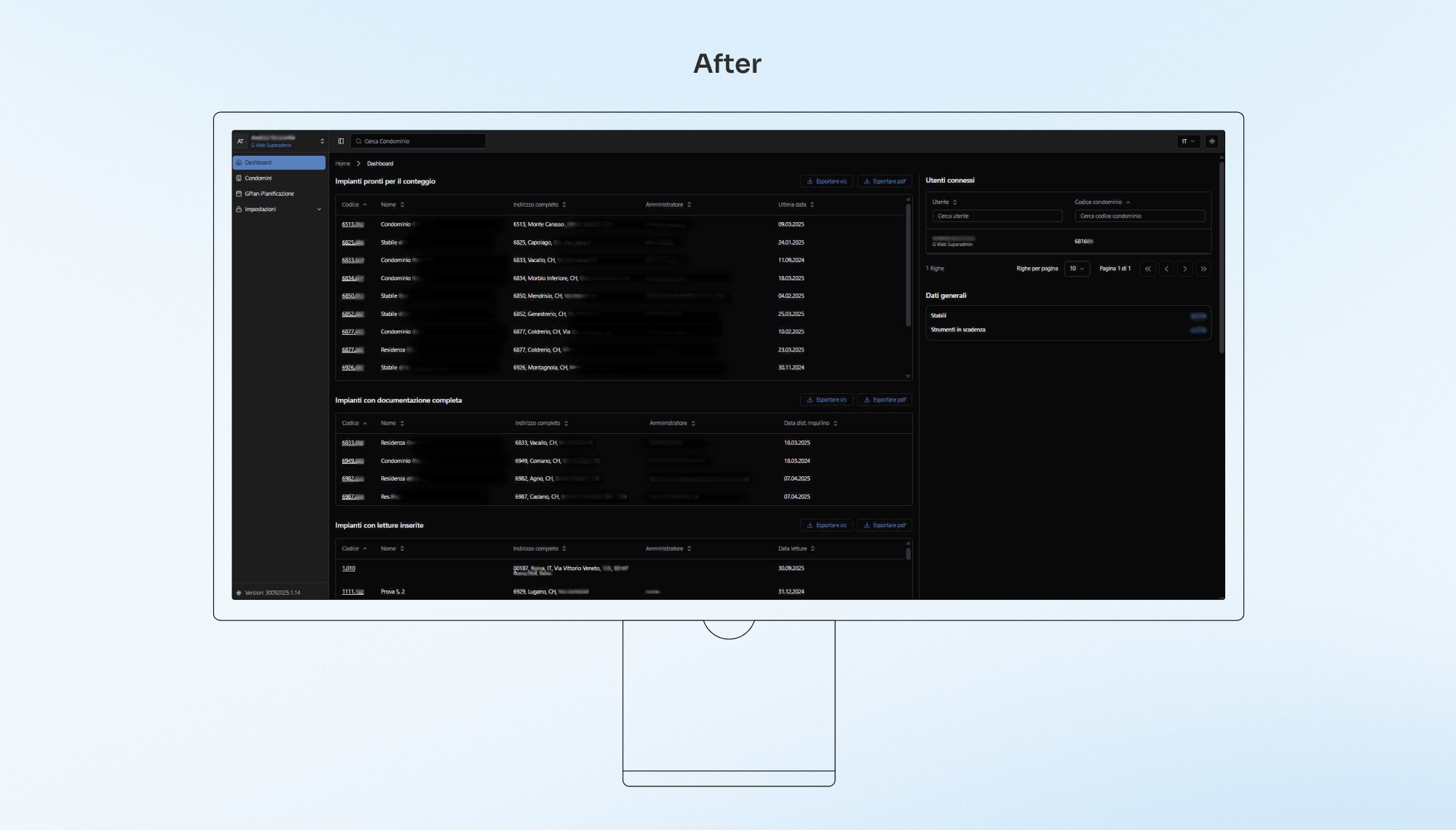Open Condomini in the sidebar
Screen dimensions: 1456x830
pos(258,178)
